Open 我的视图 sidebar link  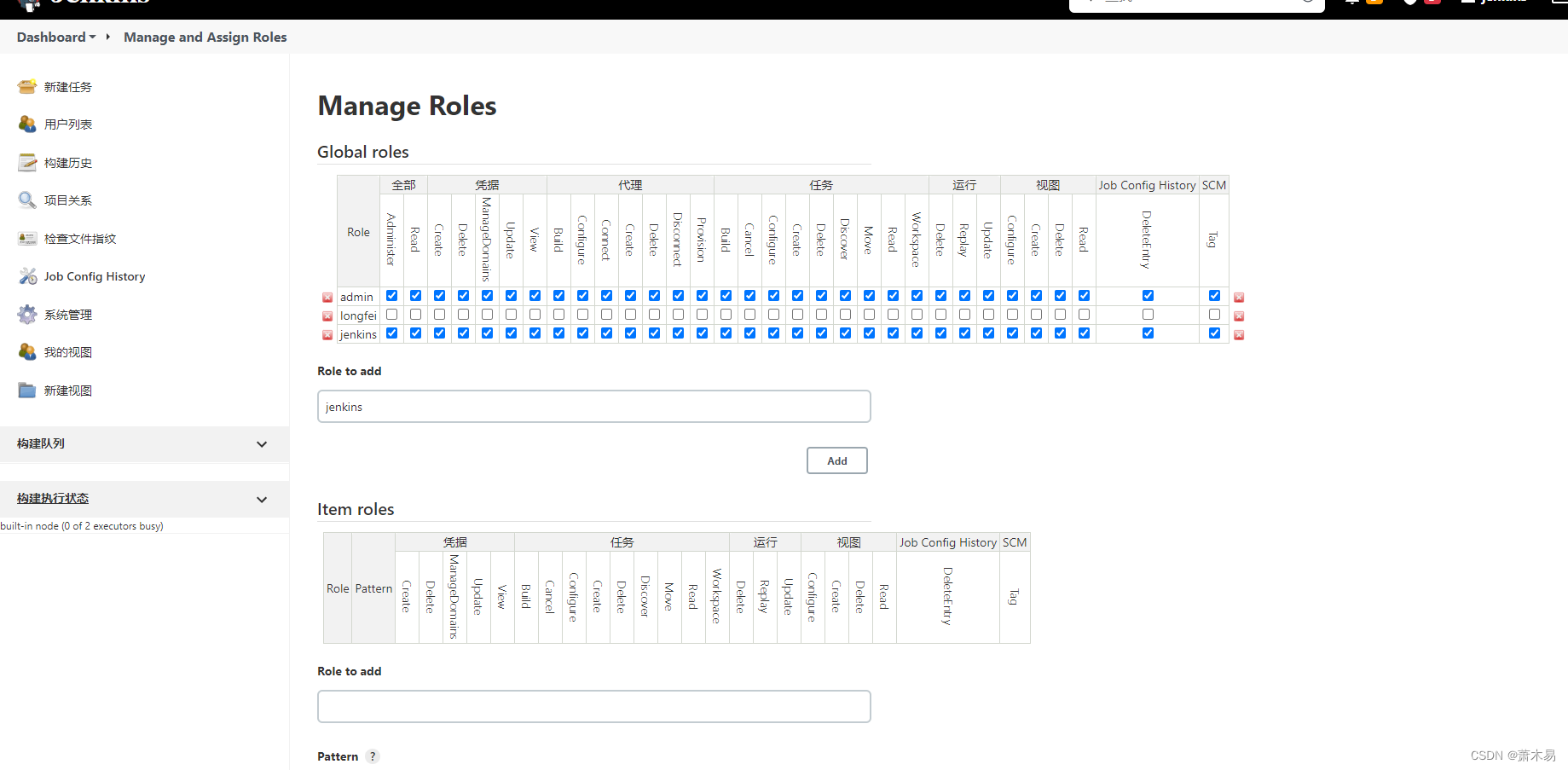[68, 352]
